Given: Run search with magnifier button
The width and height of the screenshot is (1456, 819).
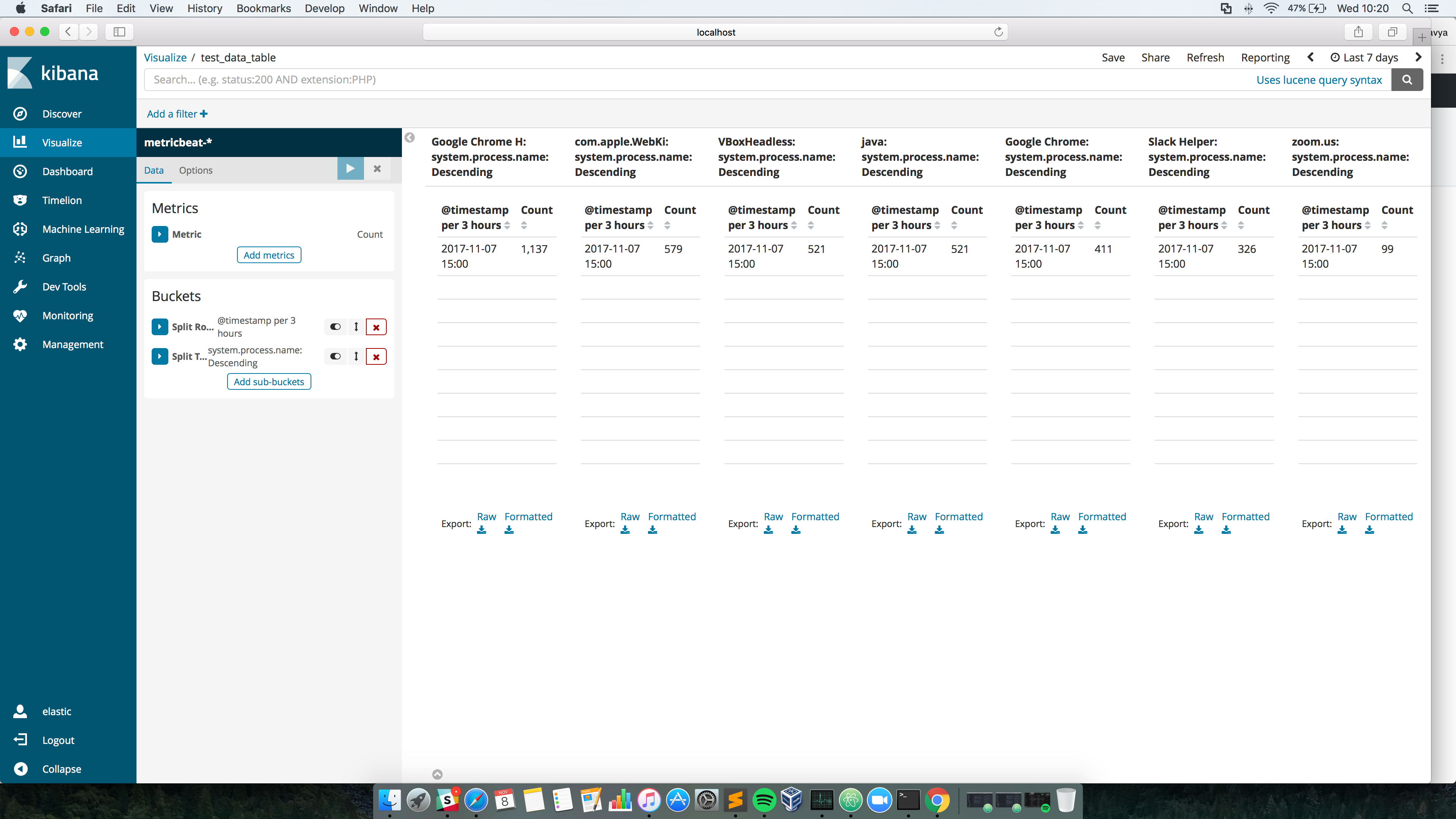Looking at the screenshot, I should pyautogui.click(x=1407, y=80).
